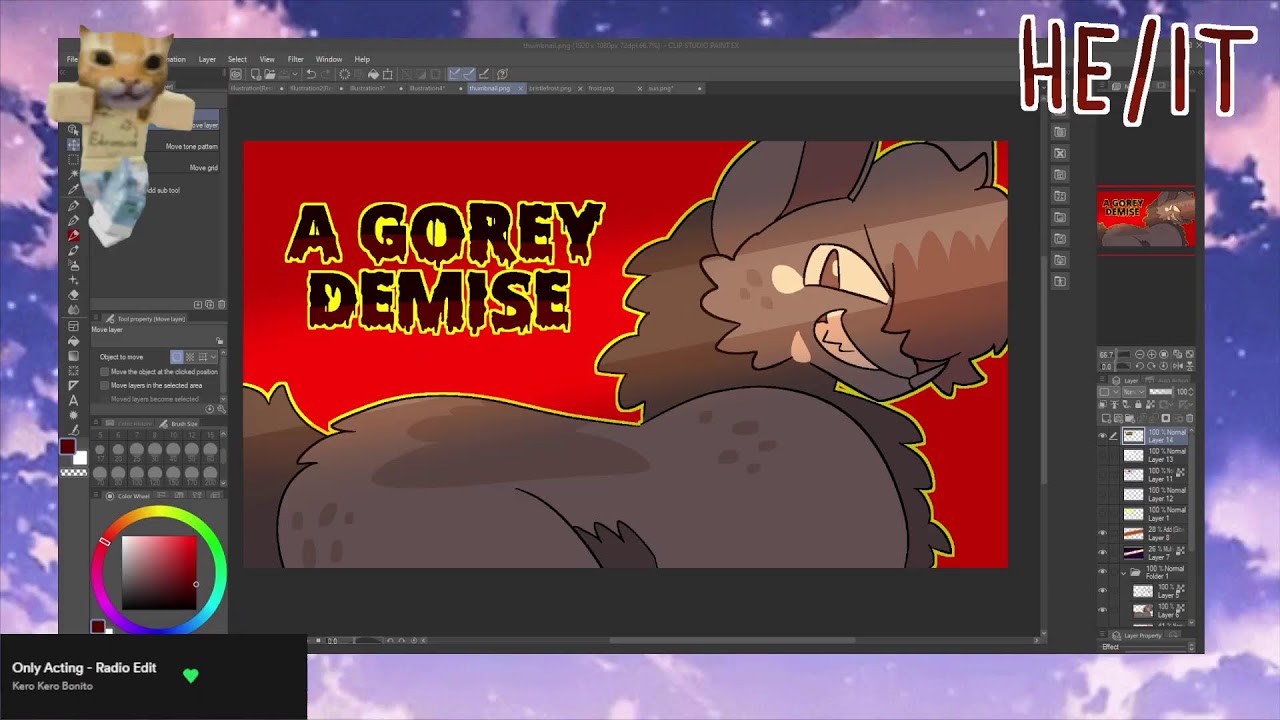Switch to the frost.png tab
This screenshot has height=720, width=1280.
coord(601,88)
